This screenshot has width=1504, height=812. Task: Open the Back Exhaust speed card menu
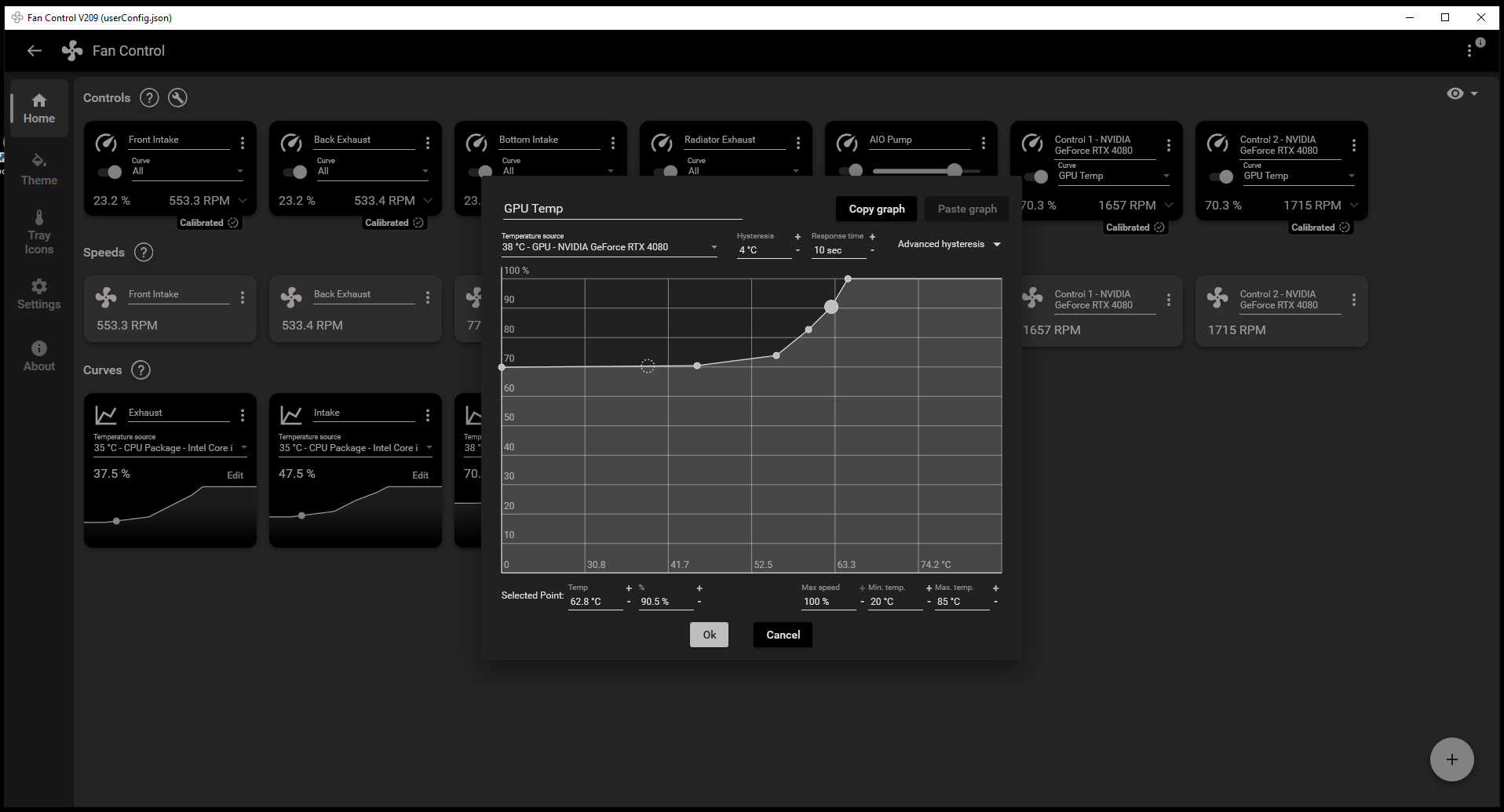click(x=428, y=297)
